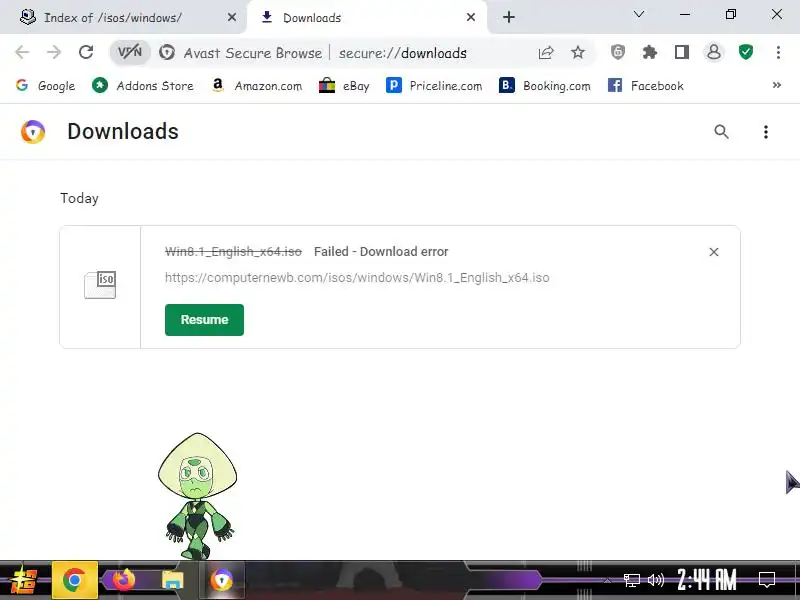
Task: Close the Index of /isos/windows/ tab
Action: pyautogui.click(x=232, y=17)
